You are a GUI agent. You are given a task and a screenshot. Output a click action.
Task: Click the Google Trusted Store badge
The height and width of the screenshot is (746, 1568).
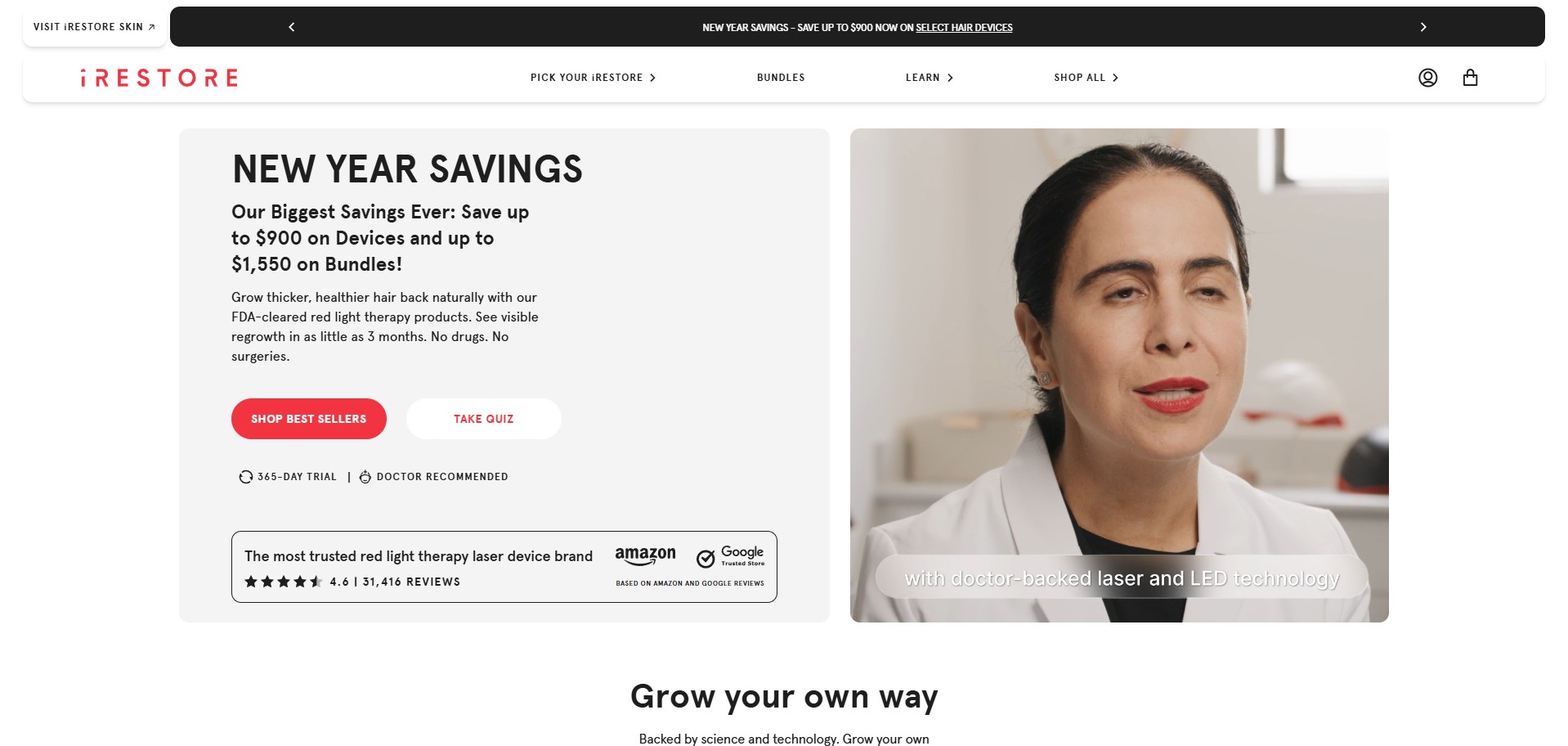[730, 557]
